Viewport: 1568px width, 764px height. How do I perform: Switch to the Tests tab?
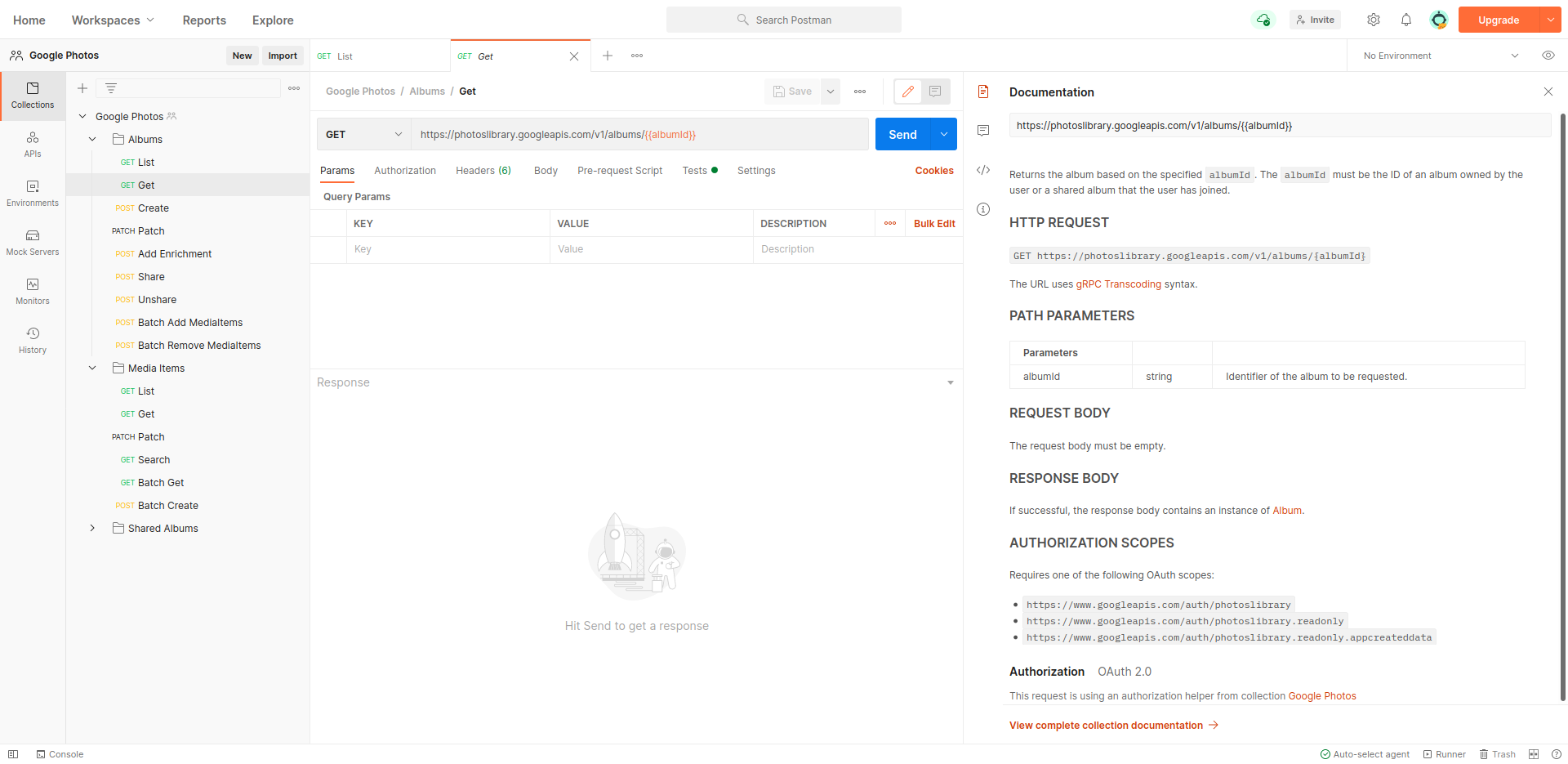(700, 171)
